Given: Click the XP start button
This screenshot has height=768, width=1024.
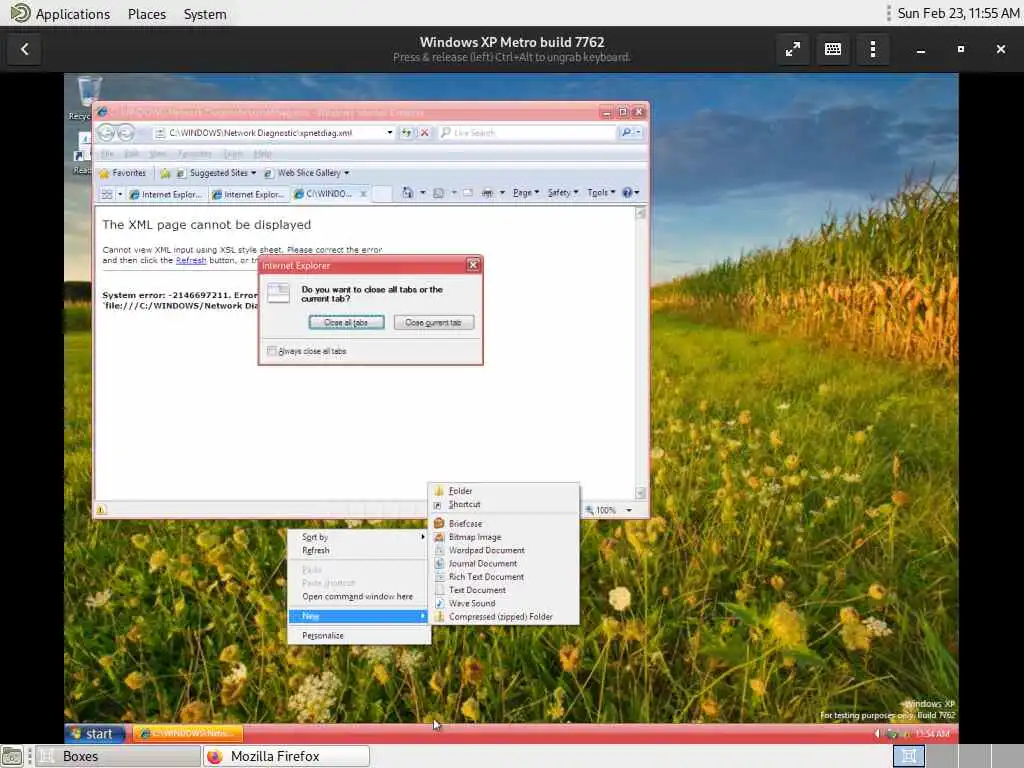Looking at the screenshot, I should (x=96, y=733).
